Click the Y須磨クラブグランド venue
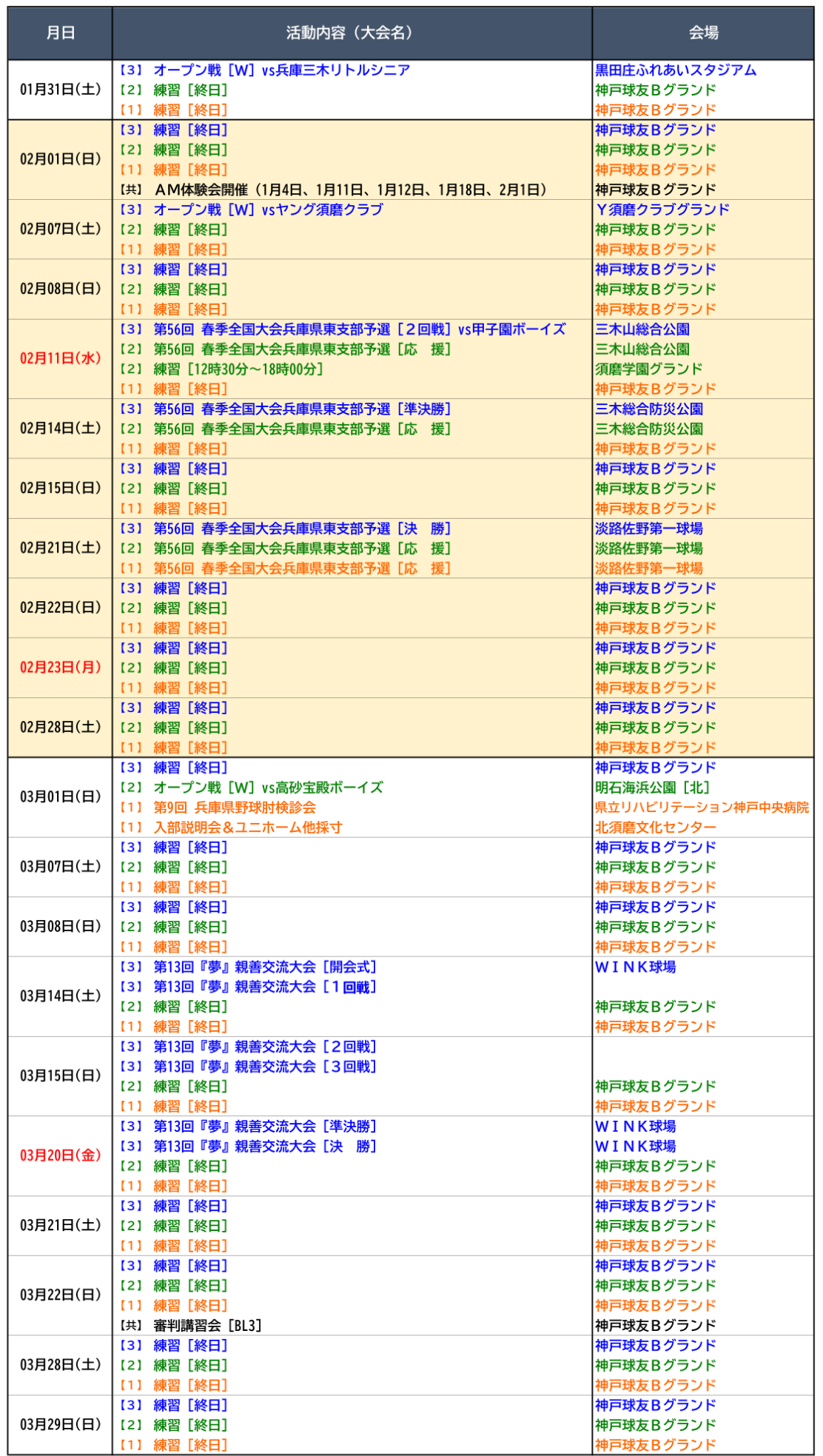The height and width of the screenshot is (1456, 823). tap(662, 210)
